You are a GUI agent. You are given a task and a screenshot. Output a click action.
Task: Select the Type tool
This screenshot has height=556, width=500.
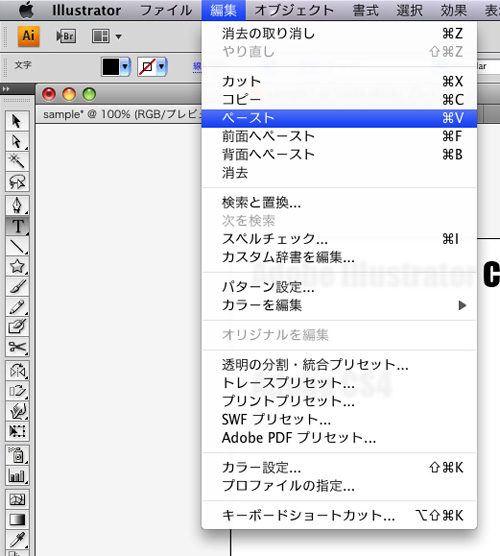point(17,226)
